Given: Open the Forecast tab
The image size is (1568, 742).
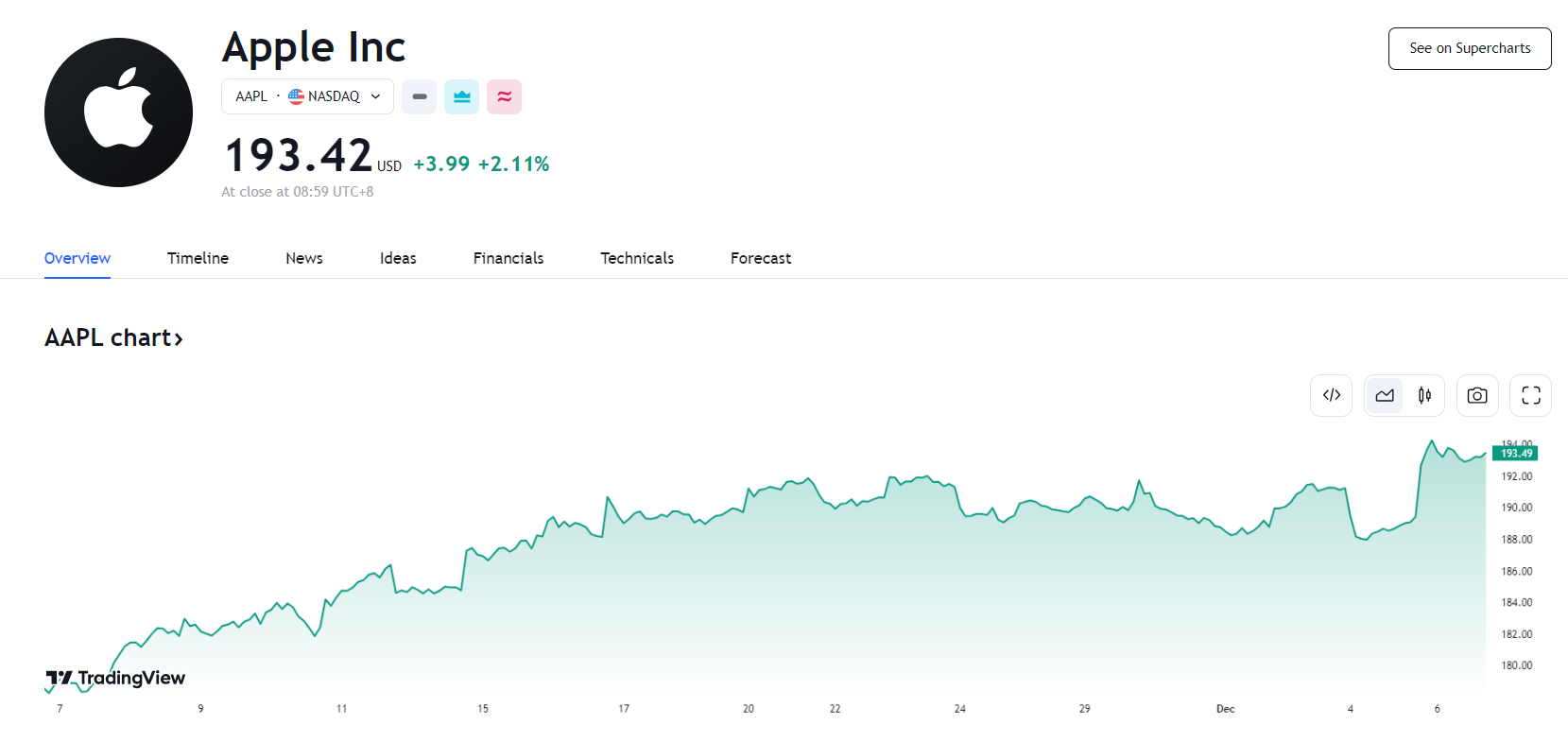Looking at the screenshot, I should 761,258.
